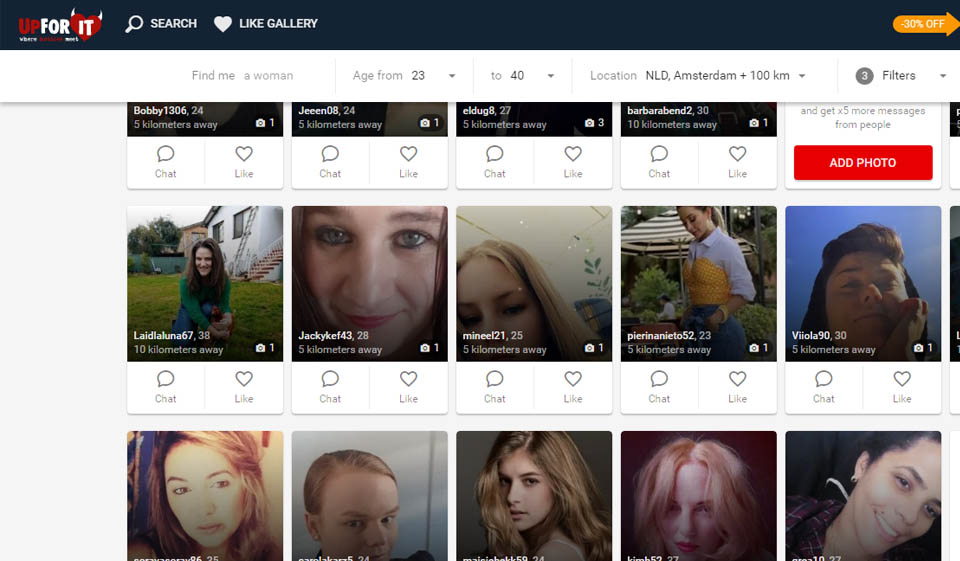Start chat with Jackykef43
Viewport: 960px width, 561px height.
[330, 385]
